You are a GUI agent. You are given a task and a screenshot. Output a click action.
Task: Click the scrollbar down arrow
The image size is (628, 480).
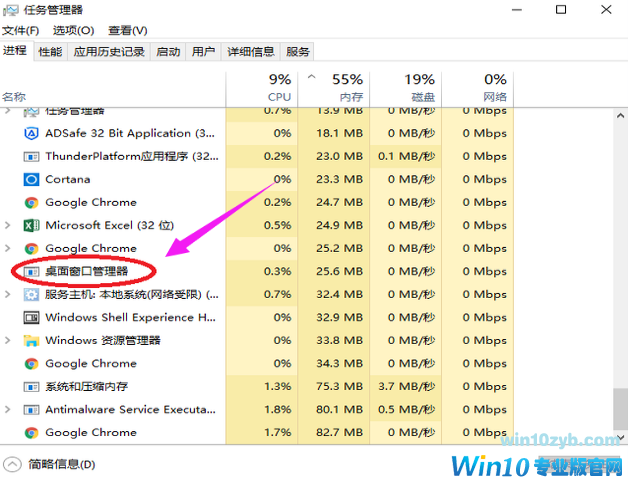pyautogui.click(x=620, y=437)
